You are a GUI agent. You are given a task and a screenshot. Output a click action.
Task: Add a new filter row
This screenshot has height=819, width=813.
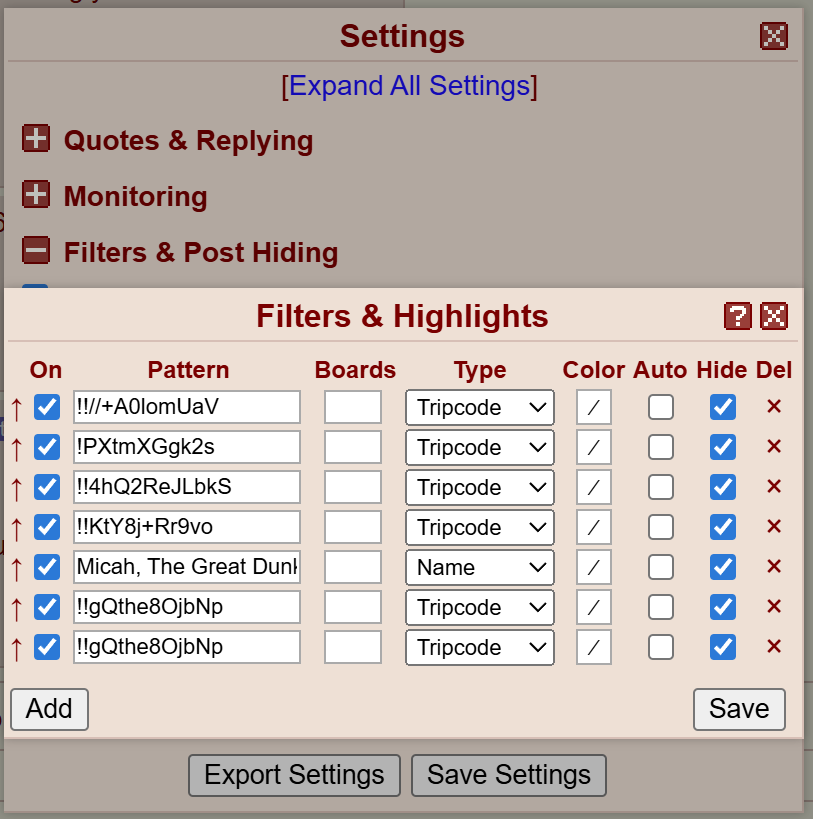click(x=50, y=709)
